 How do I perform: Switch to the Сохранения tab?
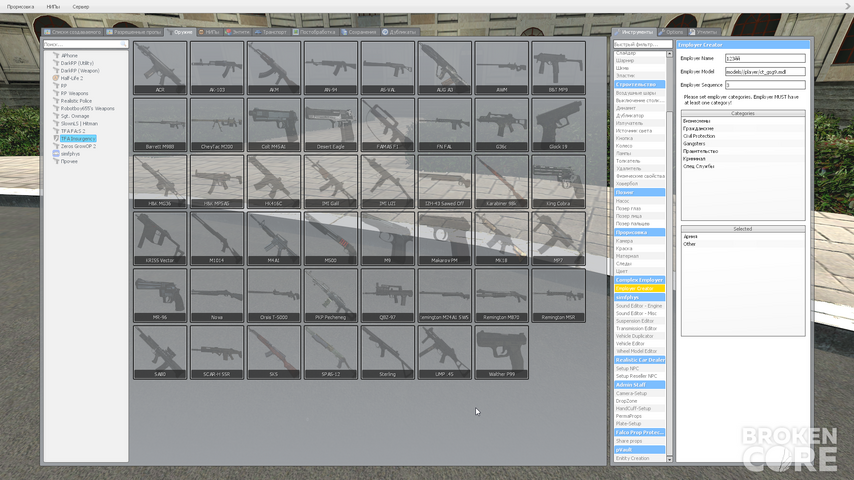tap(359, 32)
